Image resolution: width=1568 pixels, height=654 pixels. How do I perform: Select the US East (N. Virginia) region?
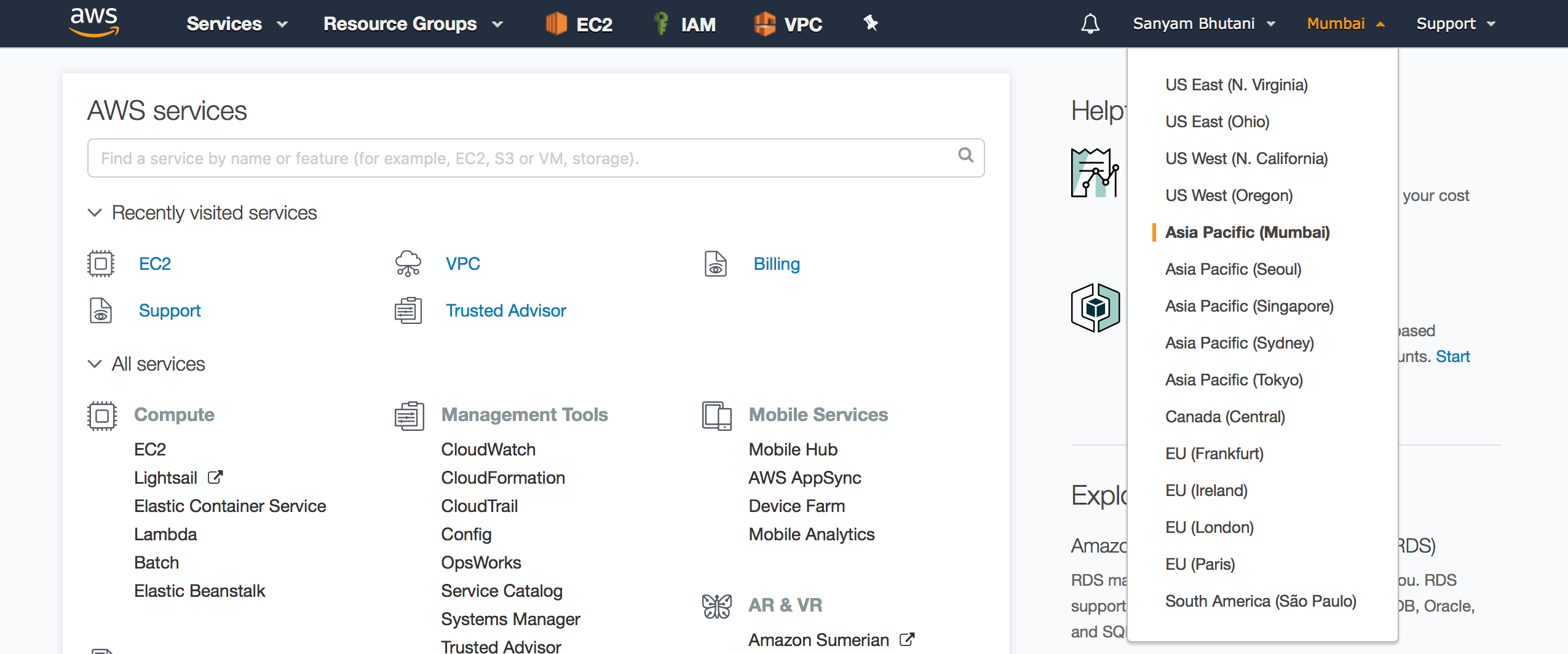1237,85
